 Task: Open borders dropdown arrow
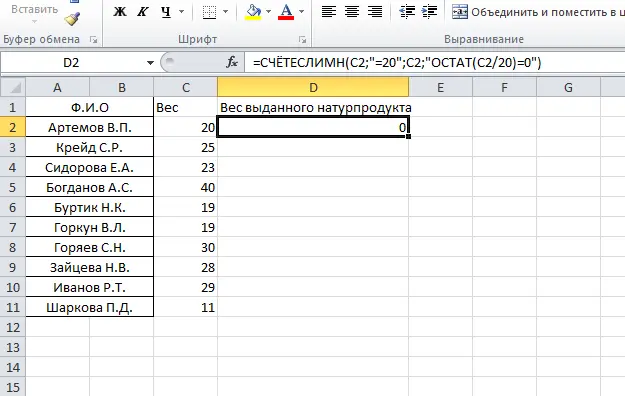pos(225,12)
